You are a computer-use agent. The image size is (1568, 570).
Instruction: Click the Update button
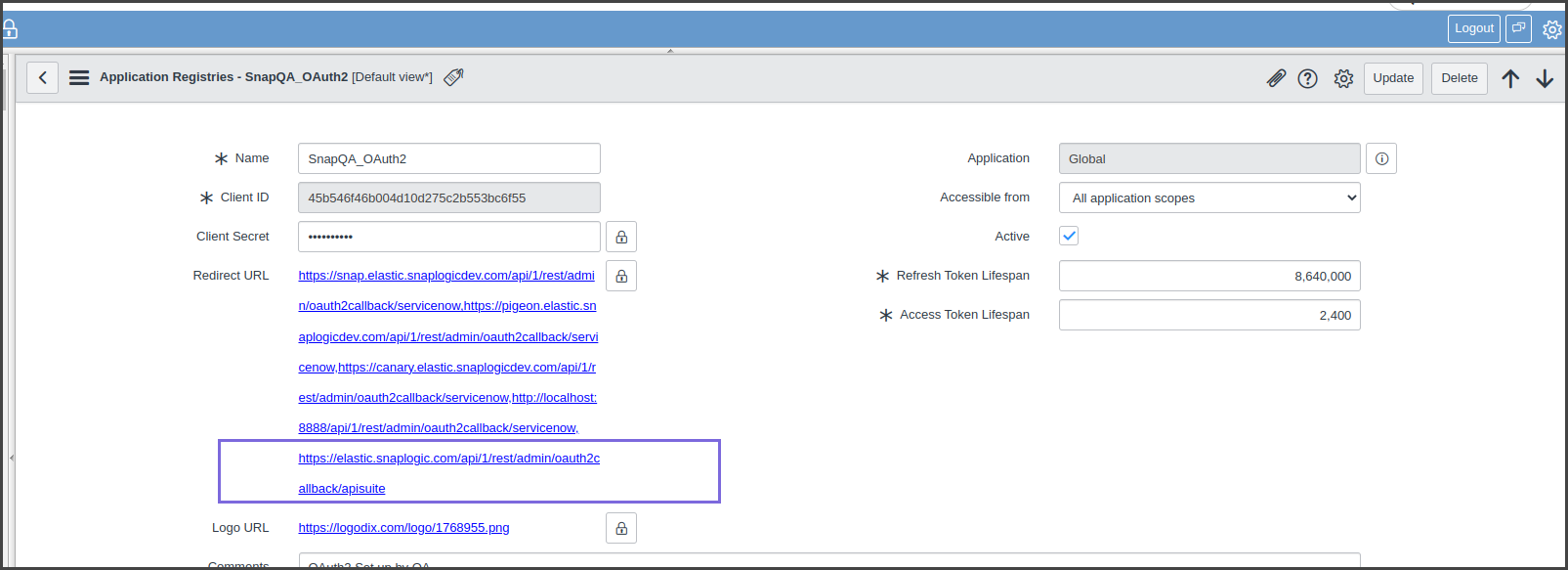pyautogui.click(x=1393, y=78)
